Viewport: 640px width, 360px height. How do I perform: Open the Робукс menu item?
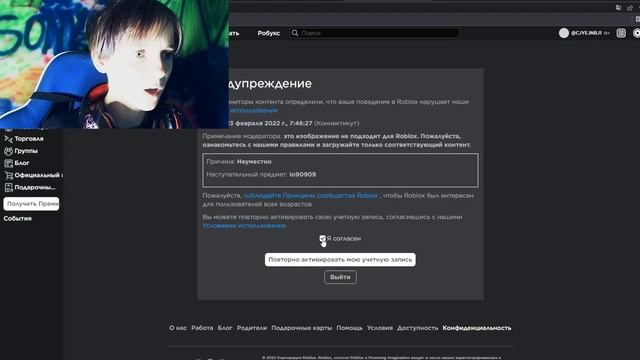click(x=269, y=33)
